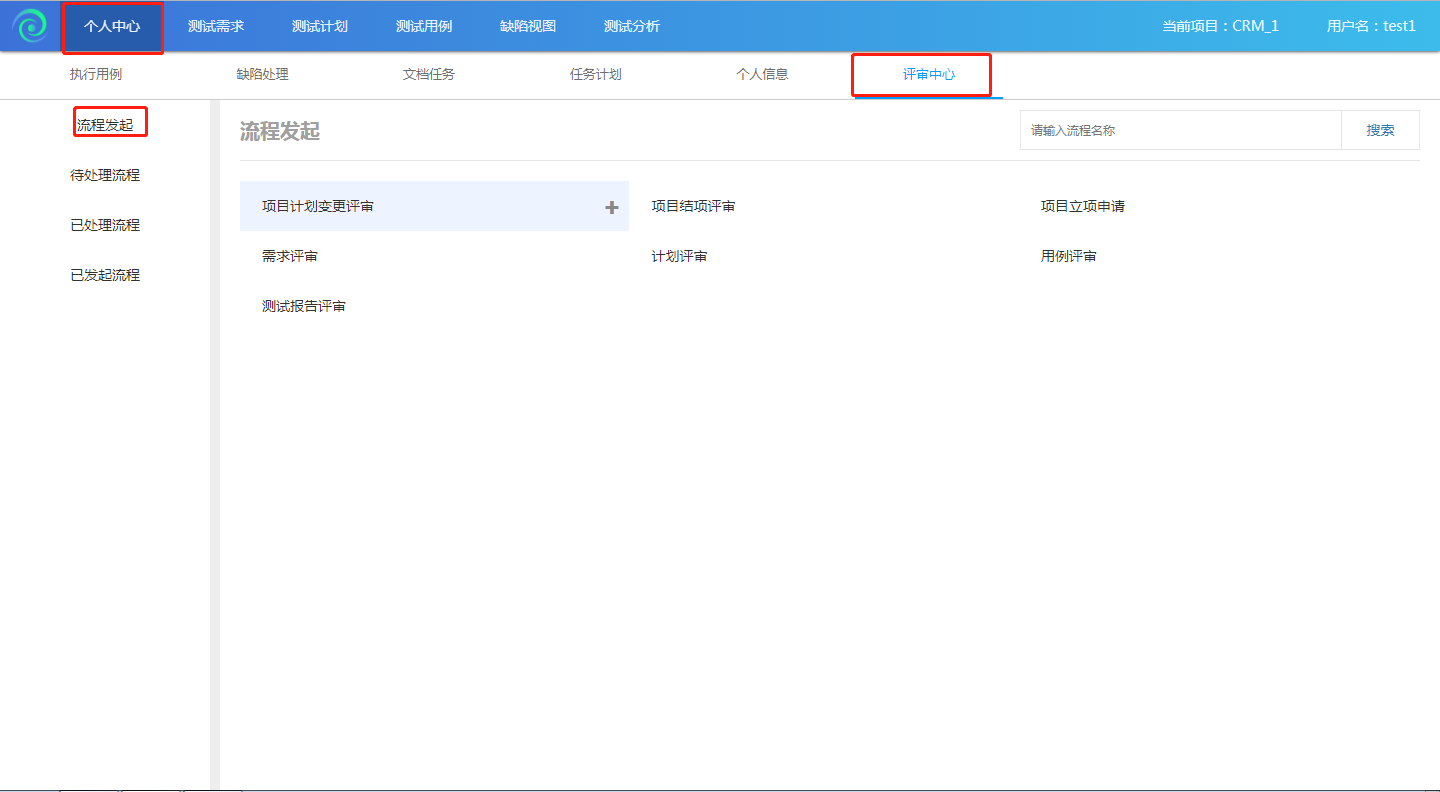Screen dimensions: 1440x792
Task: Click the 搜索 button
Action: pos(1380,131)
